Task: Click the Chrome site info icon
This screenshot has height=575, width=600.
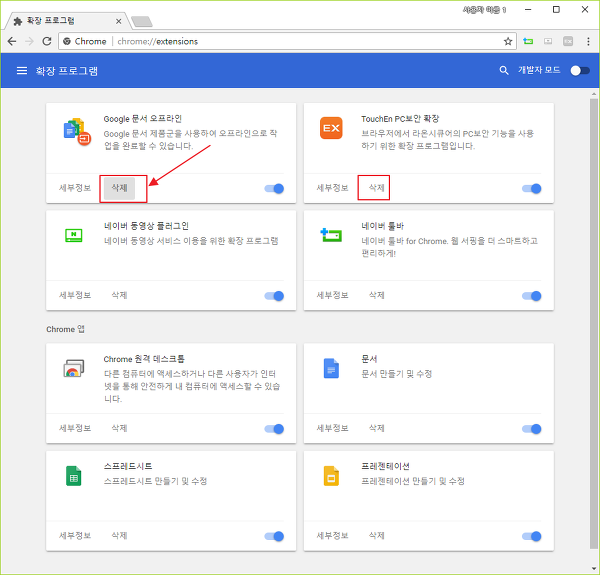Action: (x=67, y=41)
